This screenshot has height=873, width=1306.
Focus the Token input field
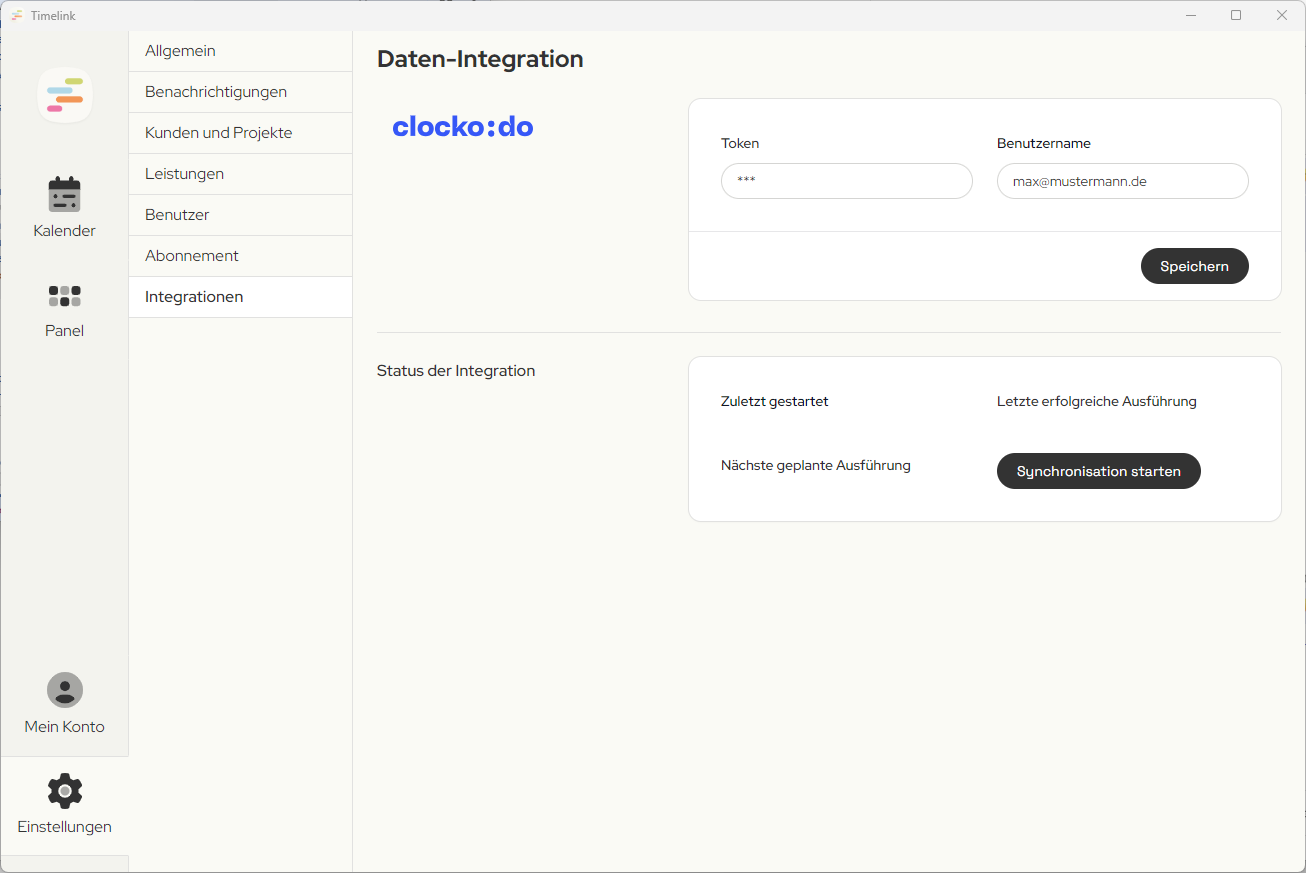tap(846, 181)
